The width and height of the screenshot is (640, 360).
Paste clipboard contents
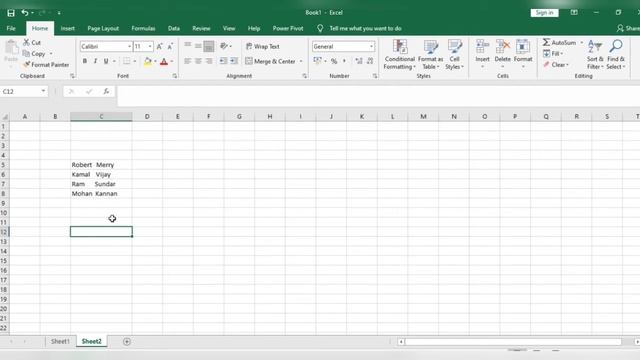11,52
